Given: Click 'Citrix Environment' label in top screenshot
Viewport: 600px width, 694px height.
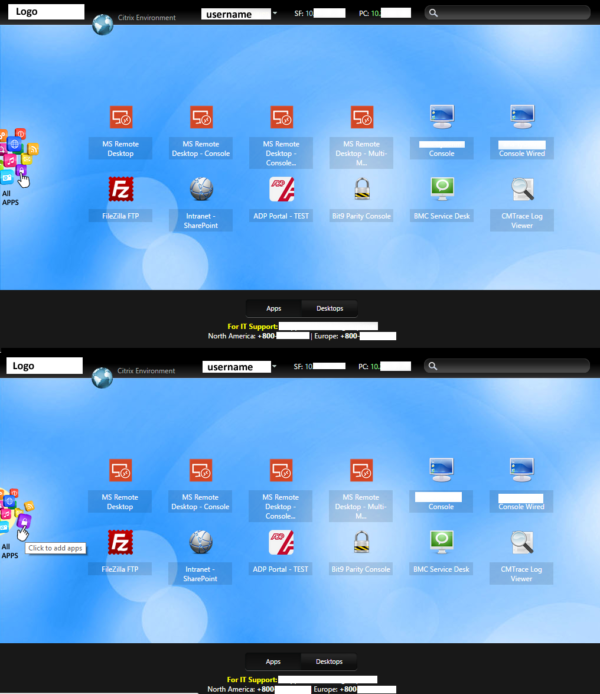Looking at the screenshot, I should pyautogui.click(x=146, y=18).
